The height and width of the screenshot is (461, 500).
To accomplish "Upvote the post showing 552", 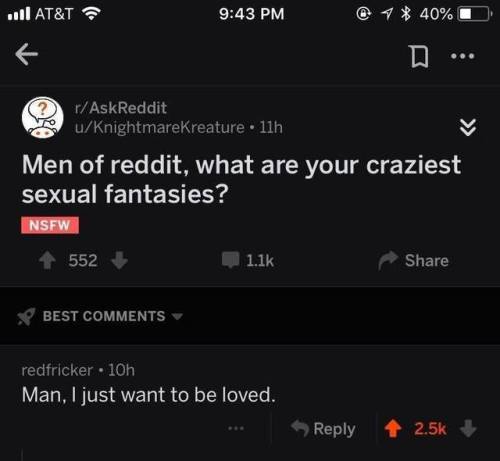I will point(48,260).
